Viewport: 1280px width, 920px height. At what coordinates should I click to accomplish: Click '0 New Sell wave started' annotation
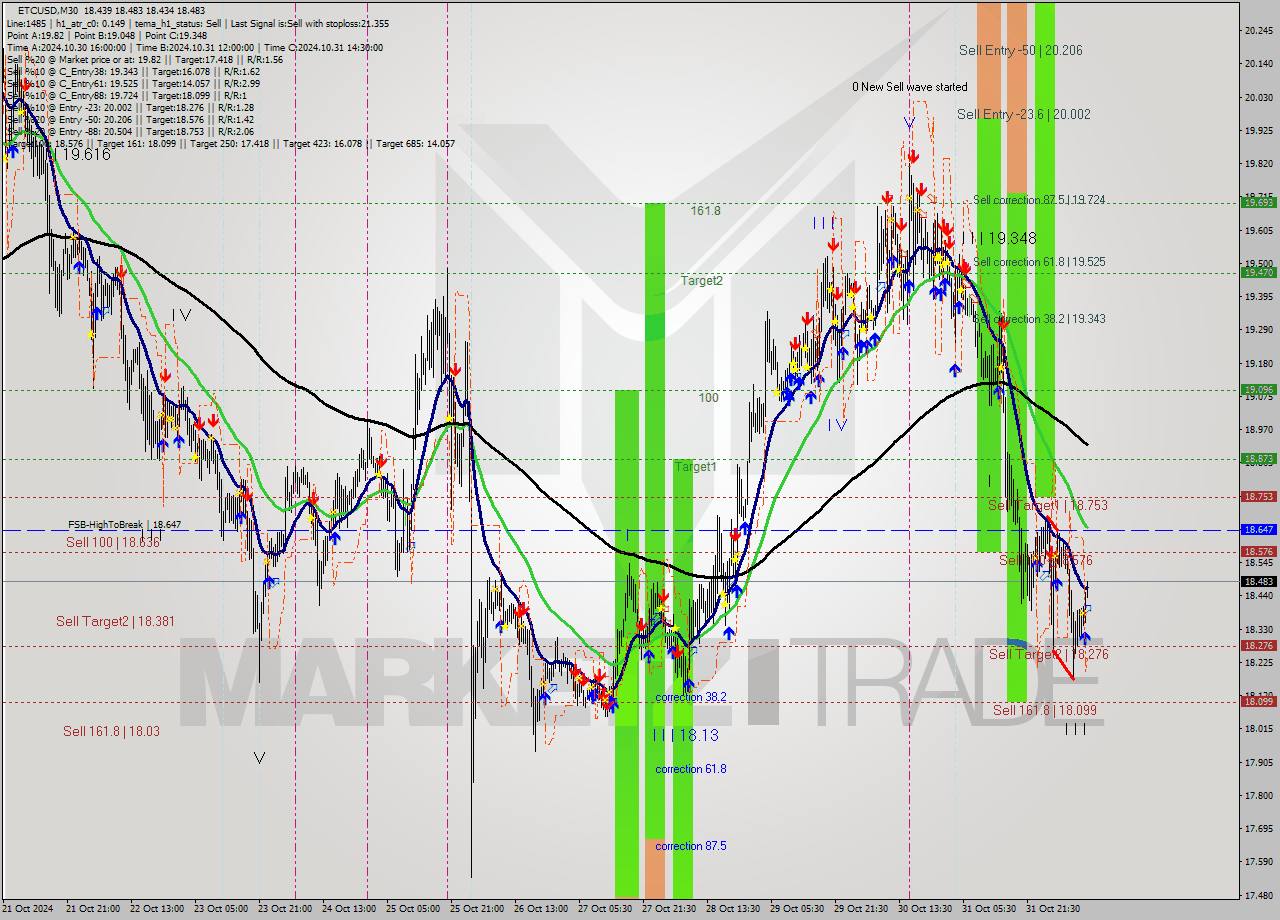point(910,87)
